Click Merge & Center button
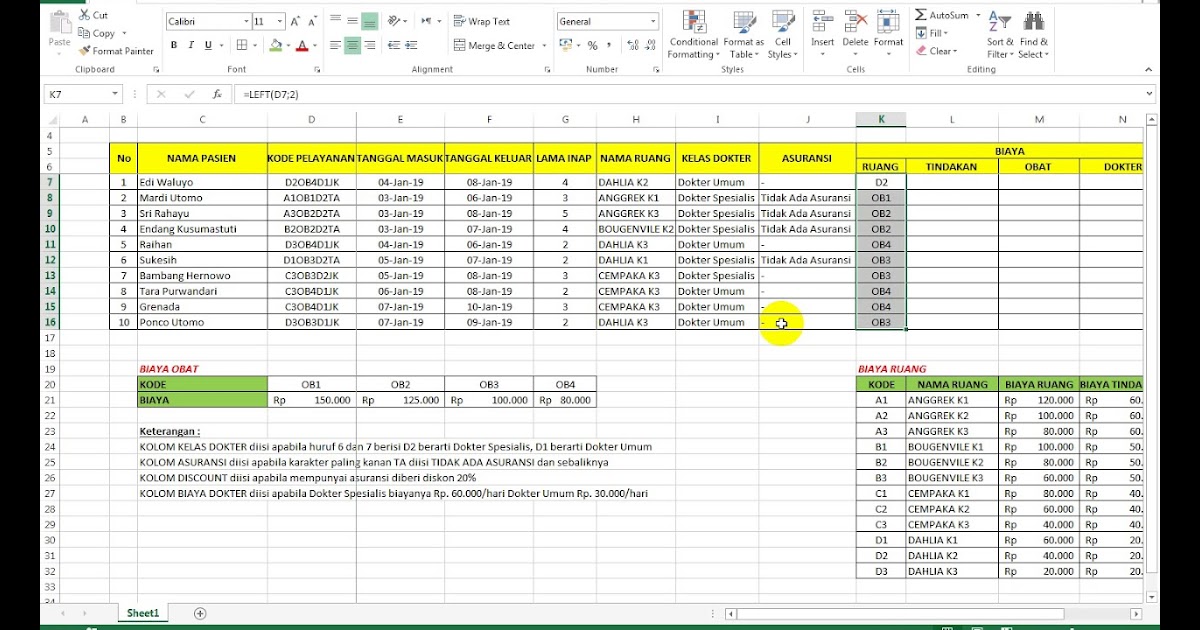The width and height of the screenshot is (1200, 630). point(494,45)
